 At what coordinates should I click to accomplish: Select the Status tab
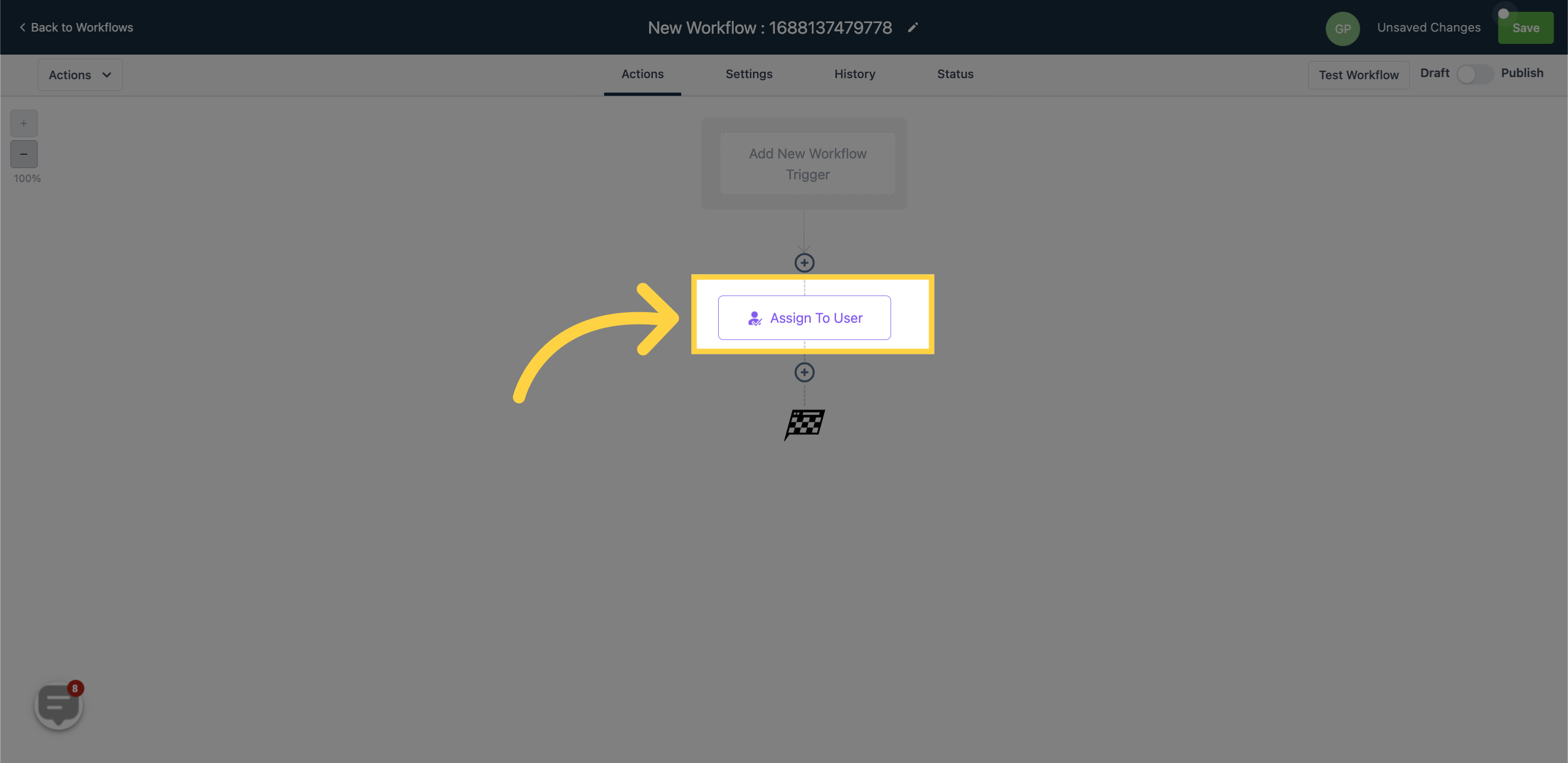955,73
